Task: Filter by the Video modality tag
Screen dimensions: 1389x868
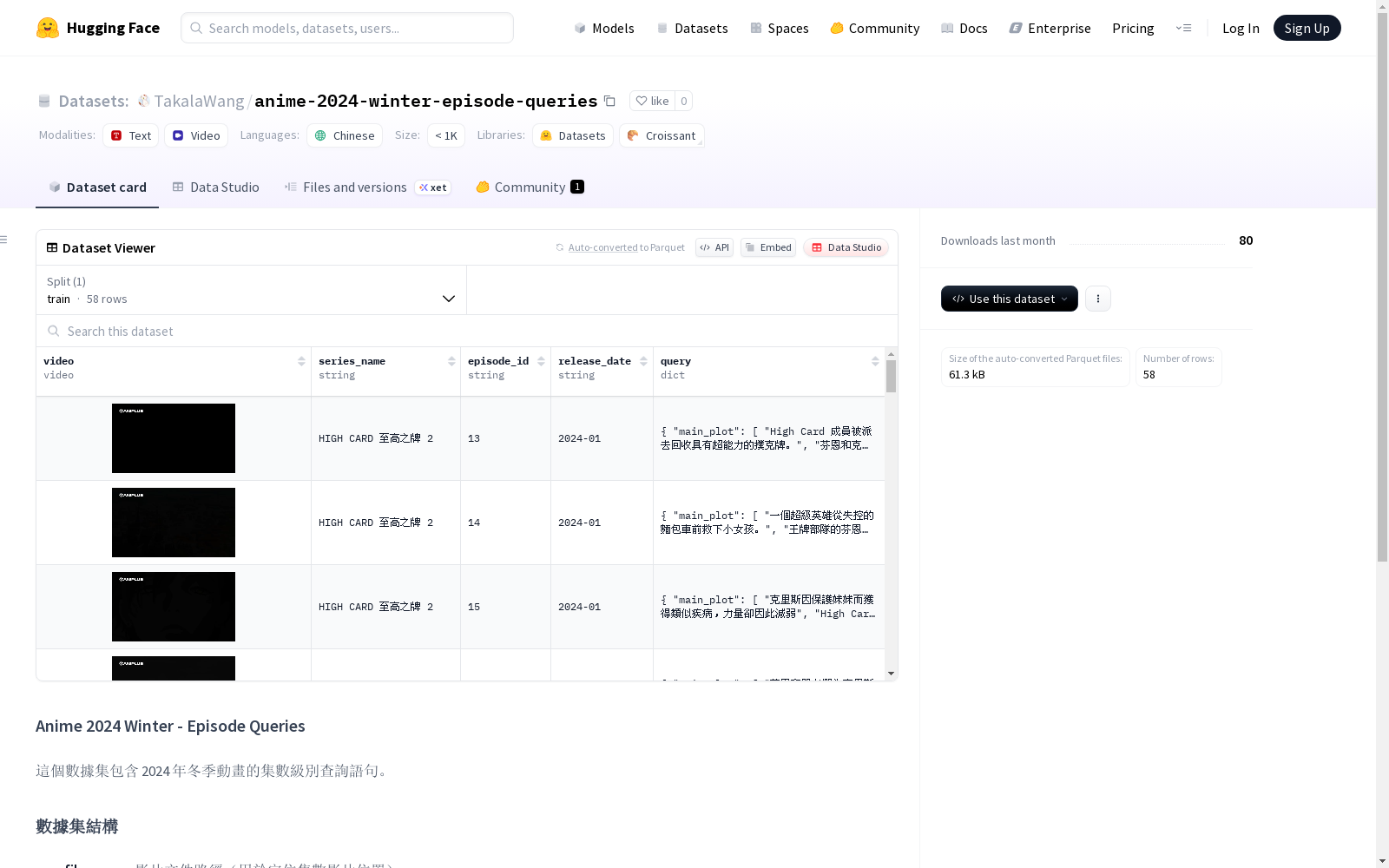Action: tap(196, 135)
